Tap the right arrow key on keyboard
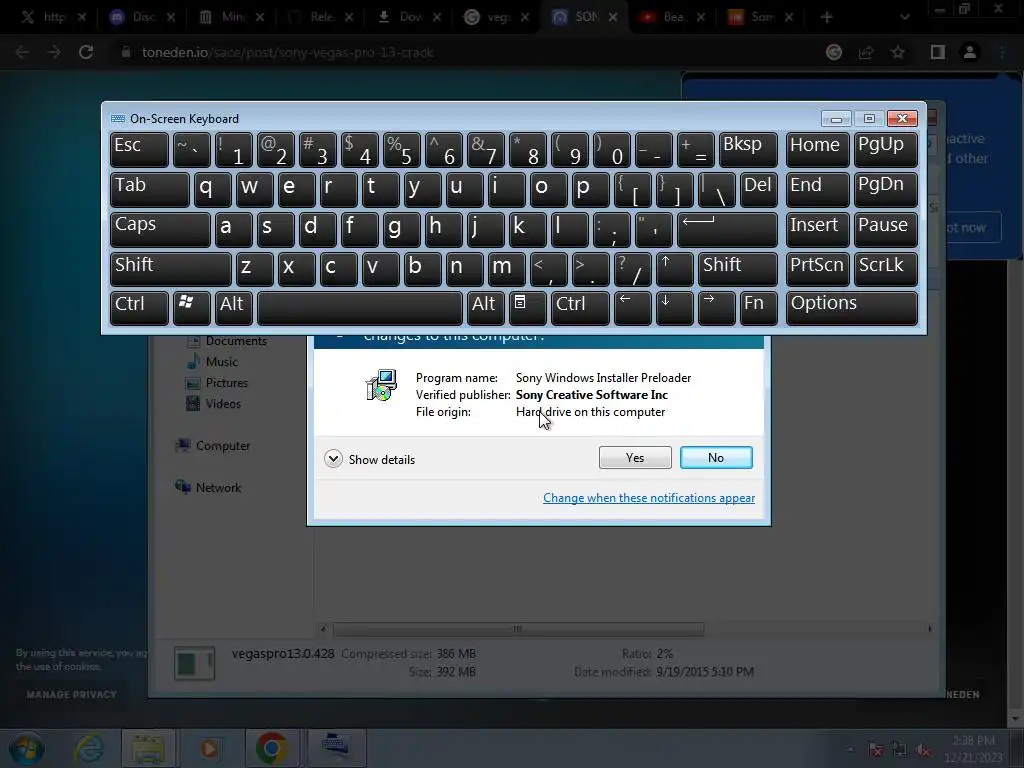This screenshot has height=768, width=1024. (716, 308)
